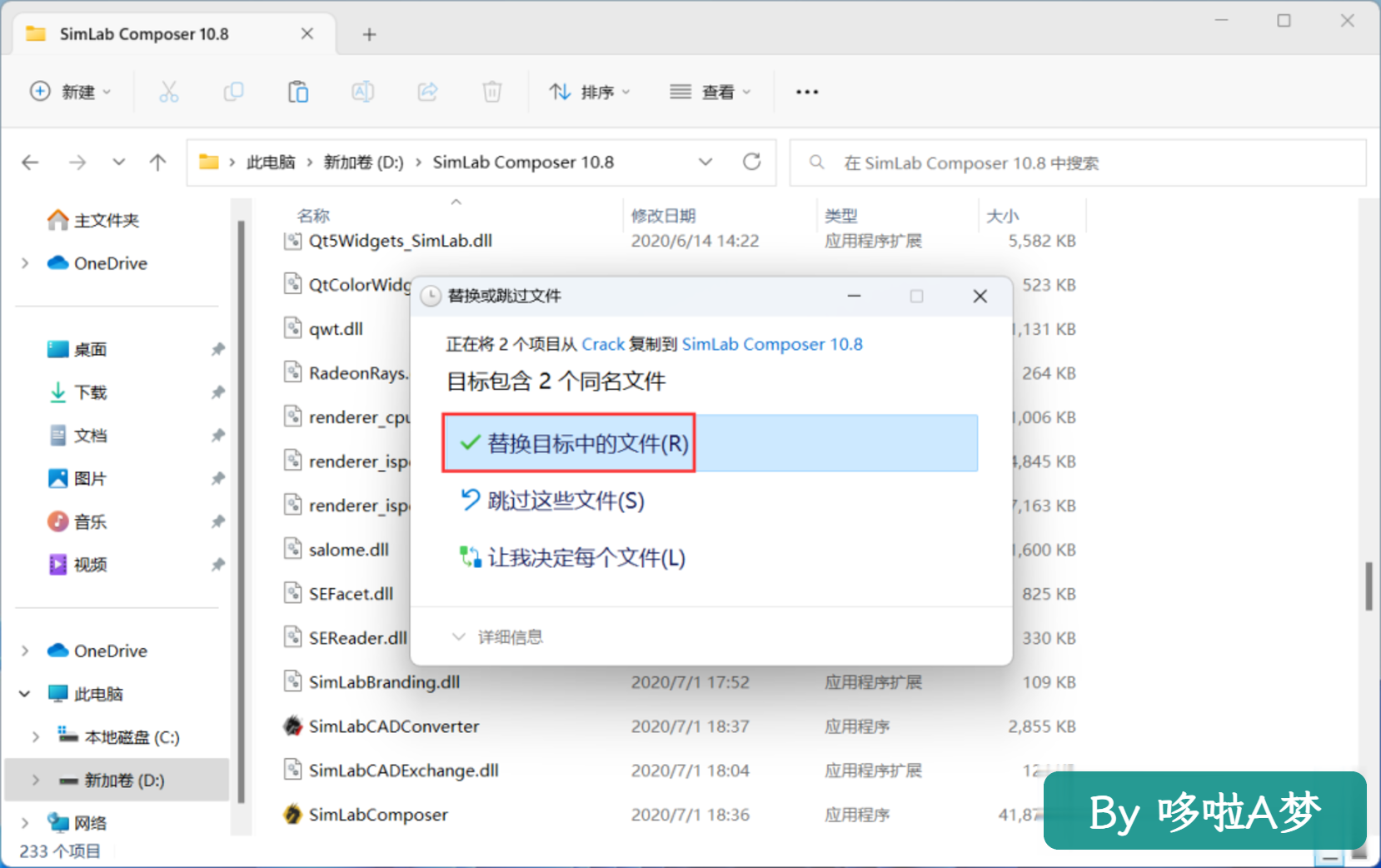
Task: Close the SimLab Composer 10.8 tab
Action: click(307, 33)
